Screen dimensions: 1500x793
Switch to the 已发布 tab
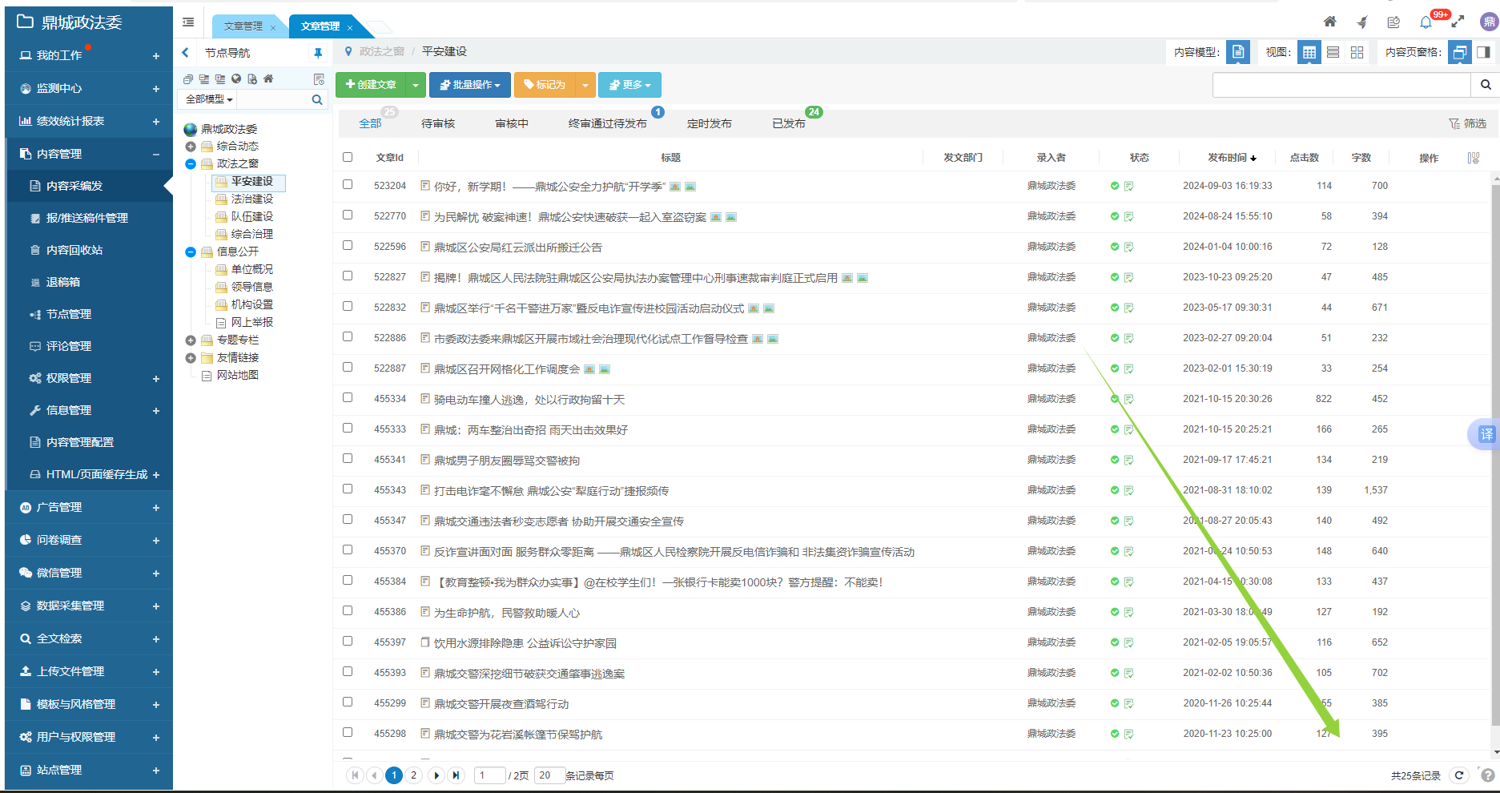(x=788, y=124)
